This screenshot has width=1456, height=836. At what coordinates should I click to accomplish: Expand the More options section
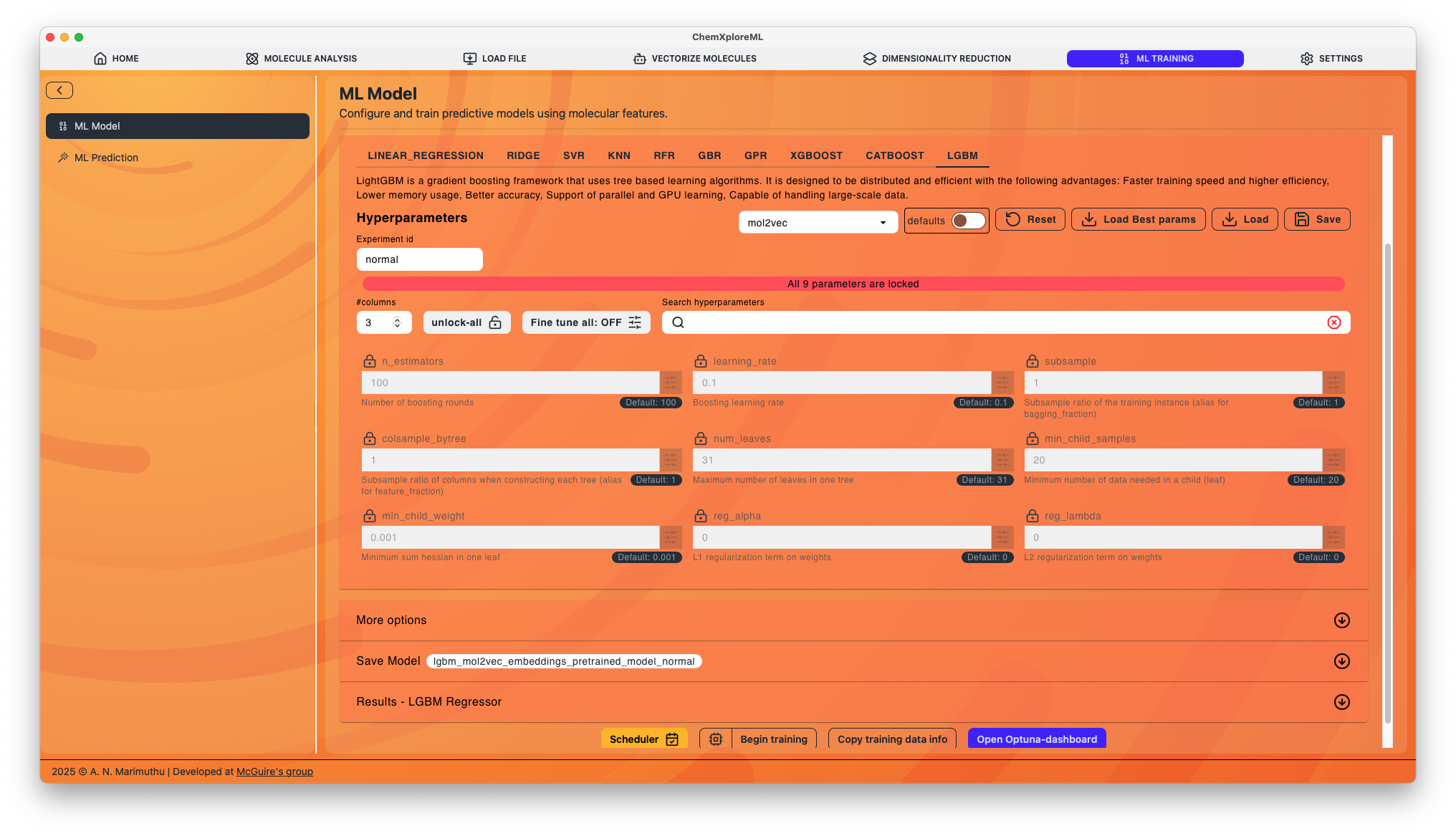(853, 620)
